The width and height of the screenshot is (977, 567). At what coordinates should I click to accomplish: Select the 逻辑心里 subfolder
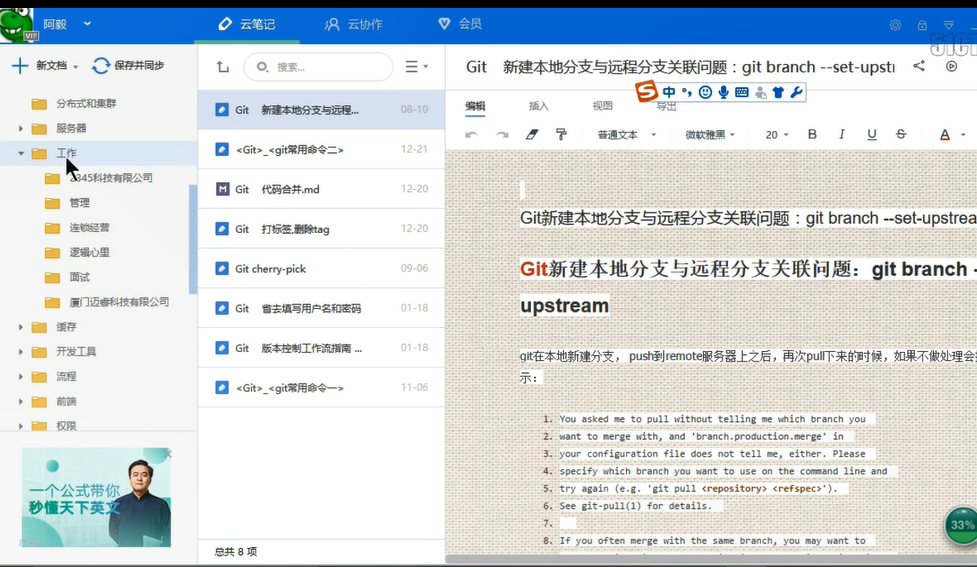point(89,252)
